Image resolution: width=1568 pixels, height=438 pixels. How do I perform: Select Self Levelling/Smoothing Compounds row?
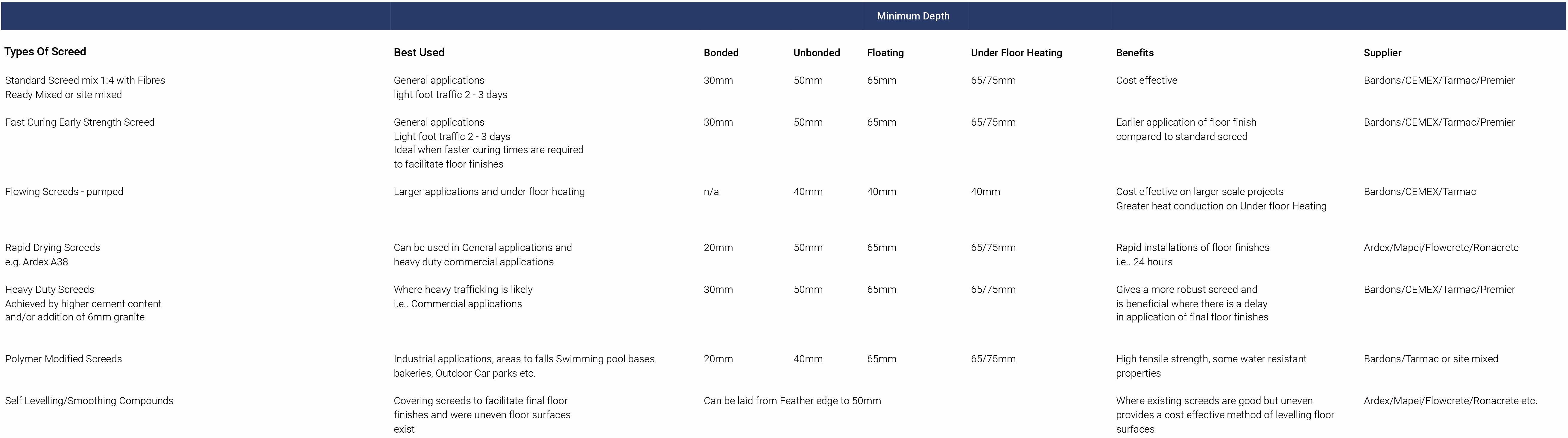click(x=89, y=401)
